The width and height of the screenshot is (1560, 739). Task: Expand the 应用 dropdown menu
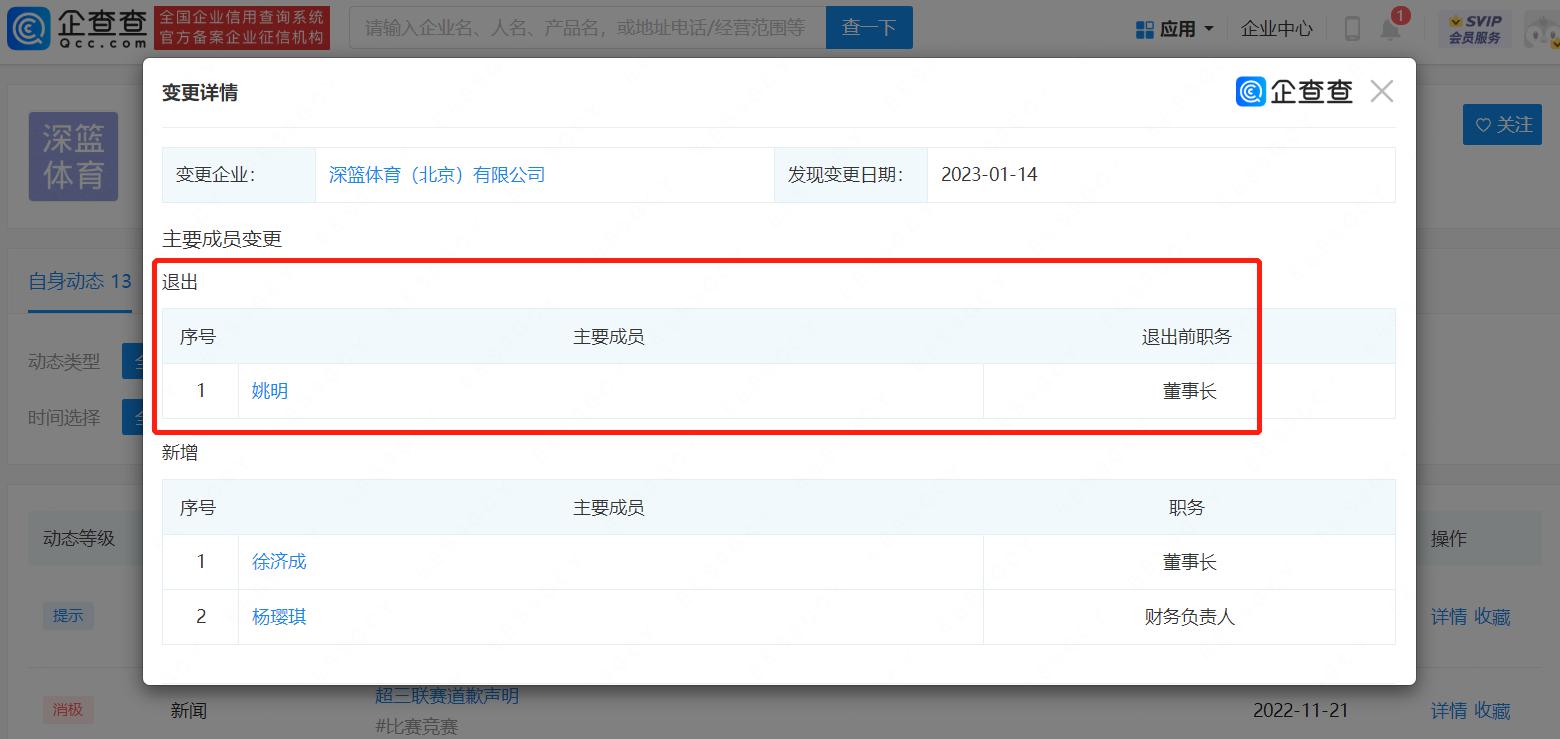click(x=1176, y=29)
